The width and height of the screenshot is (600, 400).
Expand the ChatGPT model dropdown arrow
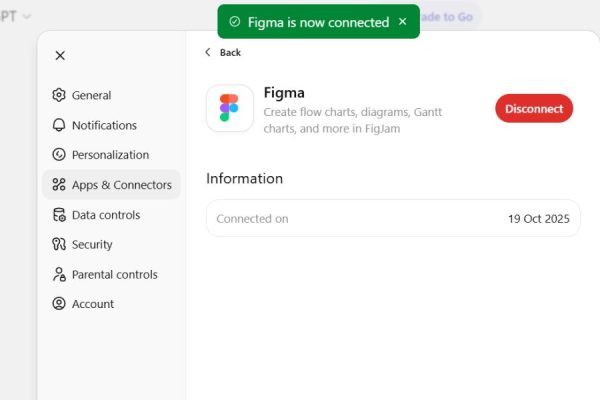26,16
